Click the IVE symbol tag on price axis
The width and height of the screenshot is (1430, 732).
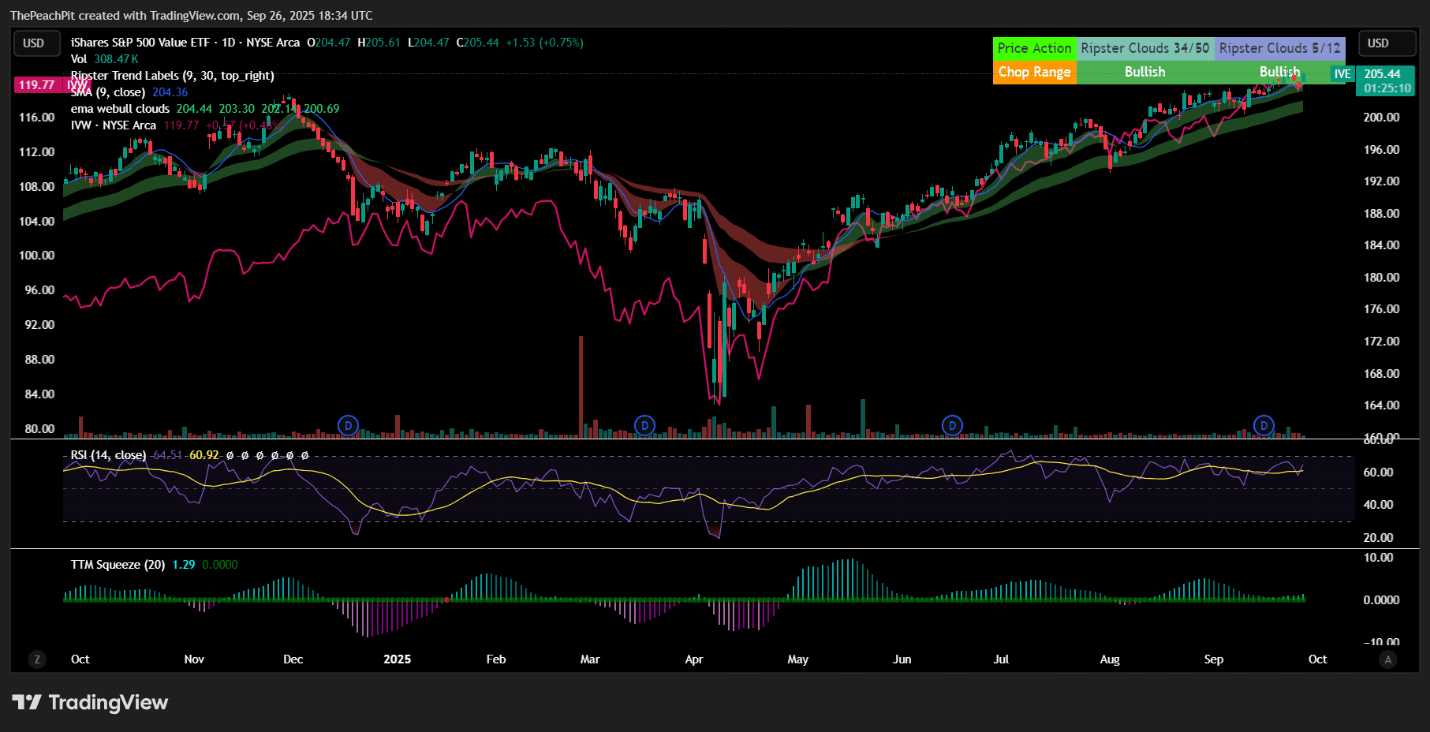(x=1342, y=73)
